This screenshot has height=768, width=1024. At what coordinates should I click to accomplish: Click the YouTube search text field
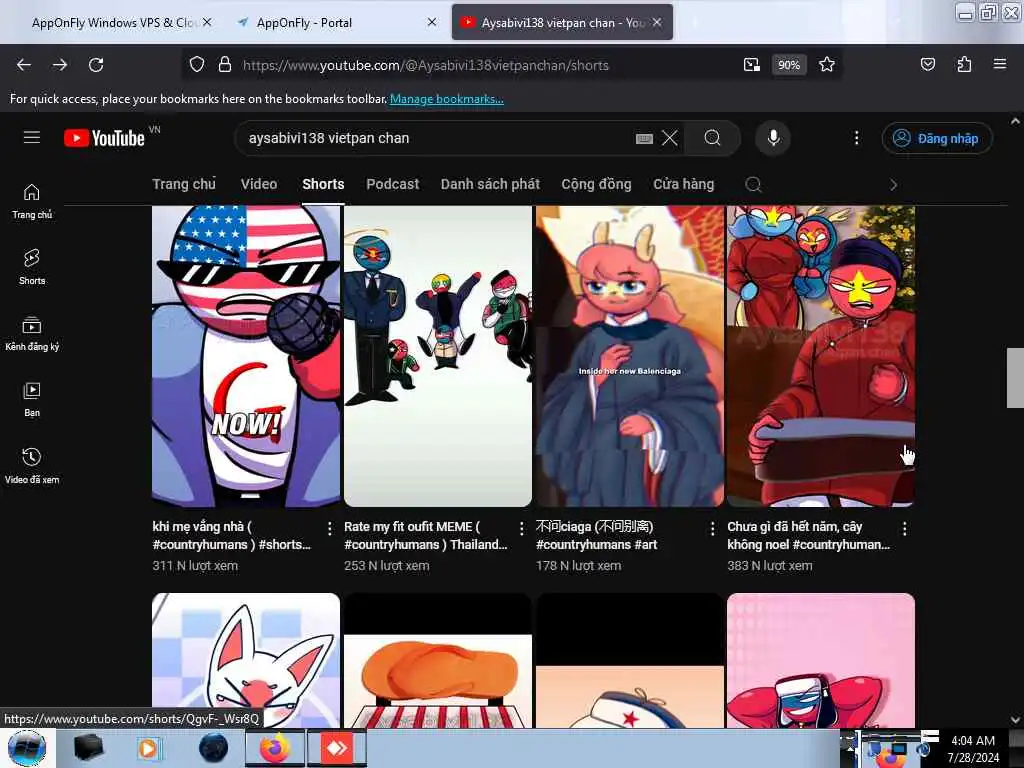click(x=438, y=138)
